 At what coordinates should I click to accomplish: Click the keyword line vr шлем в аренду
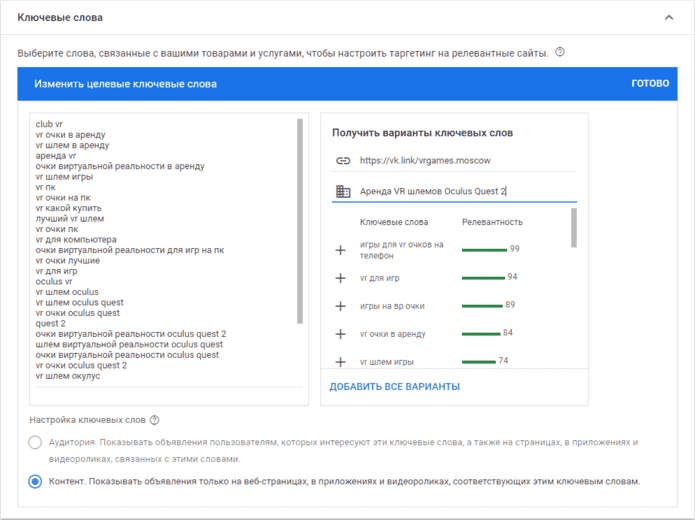pos(72,145)
